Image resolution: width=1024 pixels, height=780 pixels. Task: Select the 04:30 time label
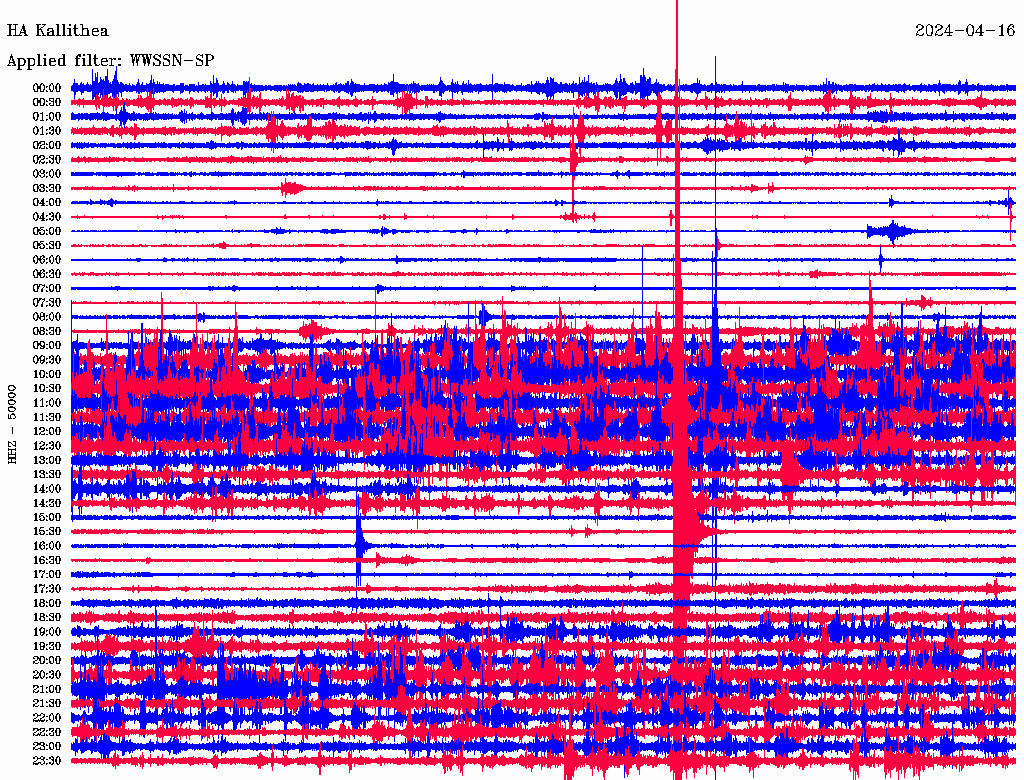click(47, 217)
